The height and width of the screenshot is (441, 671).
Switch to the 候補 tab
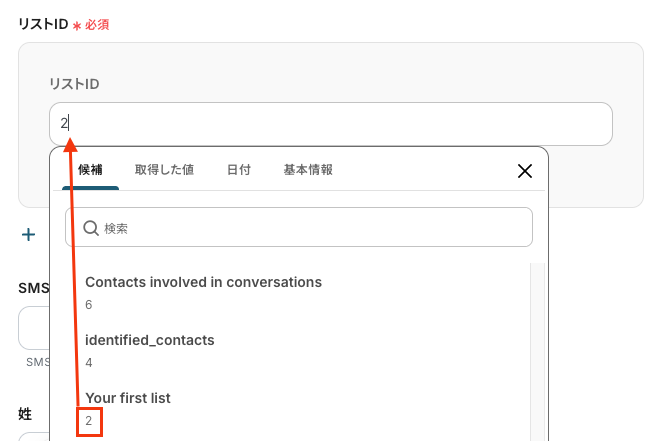point(90,170)
